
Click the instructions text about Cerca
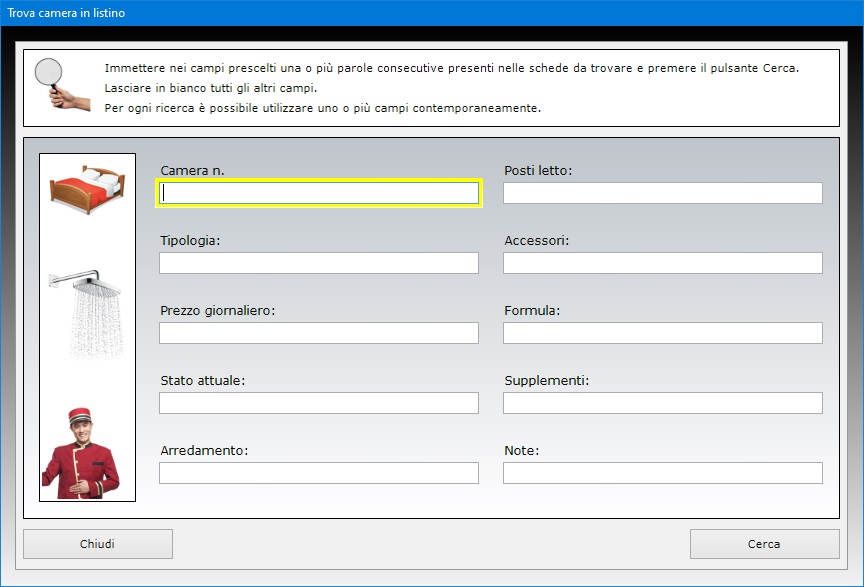(451, 68)
